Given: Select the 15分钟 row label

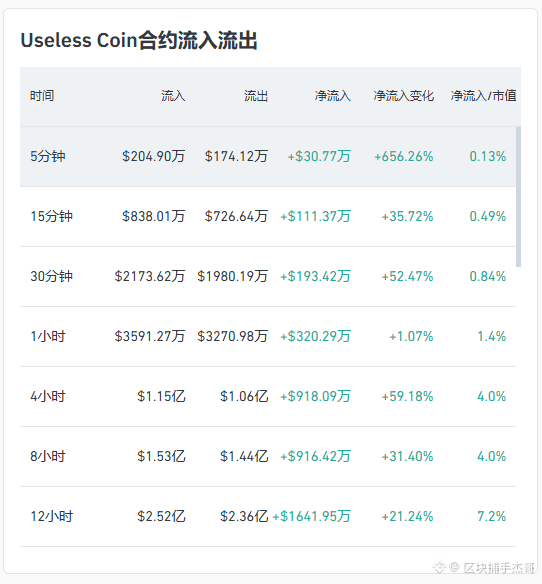Looking at the screenshot, I should (x=51, y=216).
